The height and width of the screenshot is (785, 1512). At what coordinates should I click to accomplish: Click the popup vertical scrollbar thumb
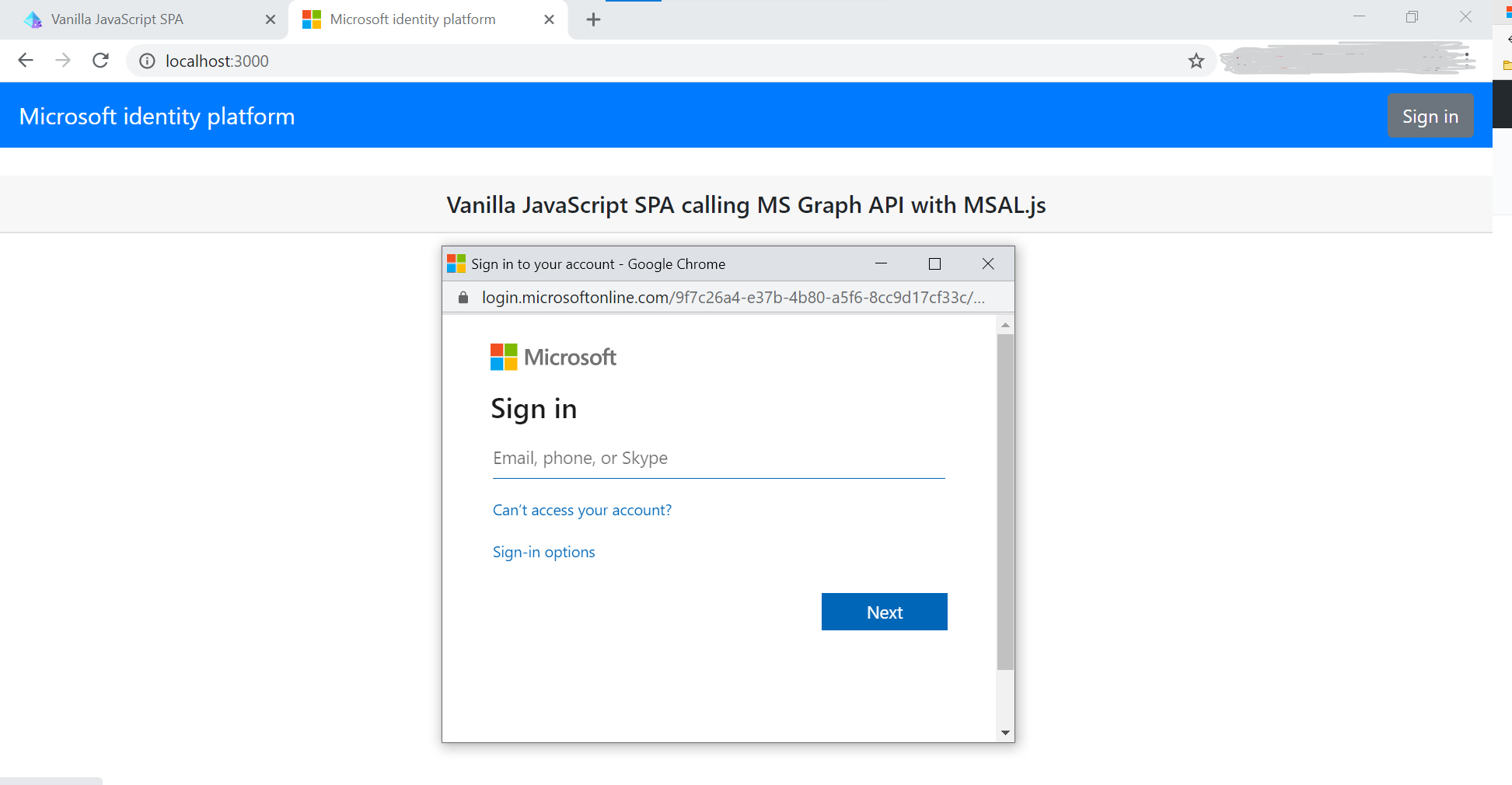(x=1005, y=501)
